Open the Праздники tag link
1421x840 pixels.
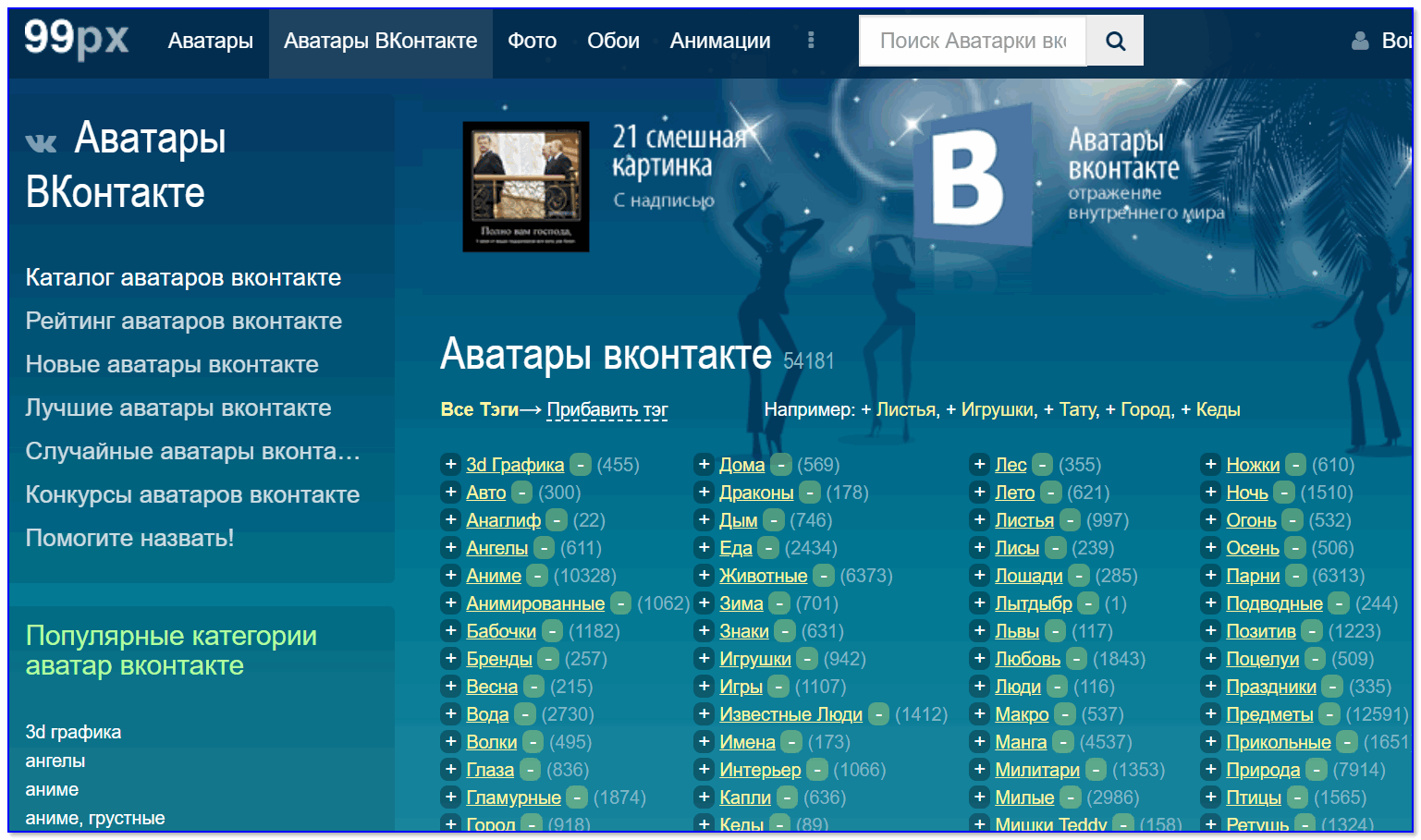click(x=1271, y=687)
